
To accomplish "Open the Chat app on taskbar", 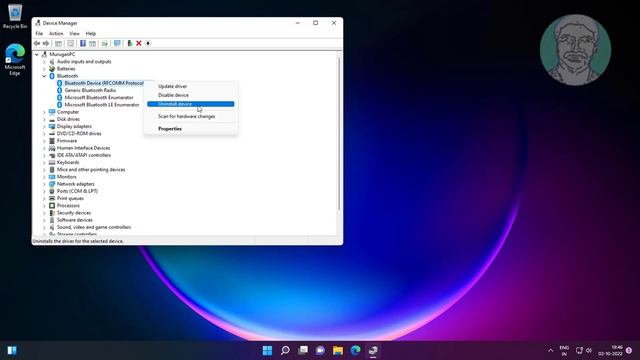I will click(x=320, y=350).
